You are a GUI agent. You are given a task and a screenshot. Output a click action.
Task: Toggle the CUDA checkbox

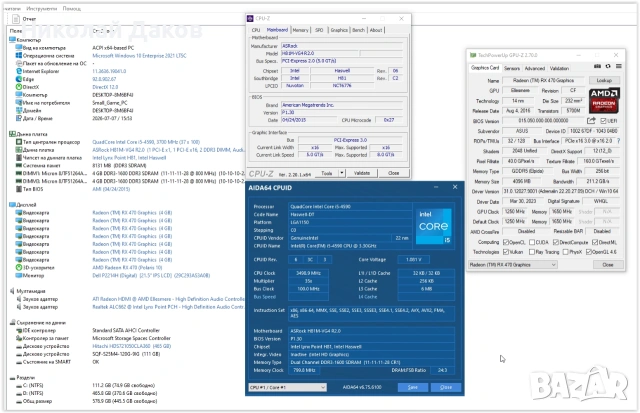click(532, 242)
